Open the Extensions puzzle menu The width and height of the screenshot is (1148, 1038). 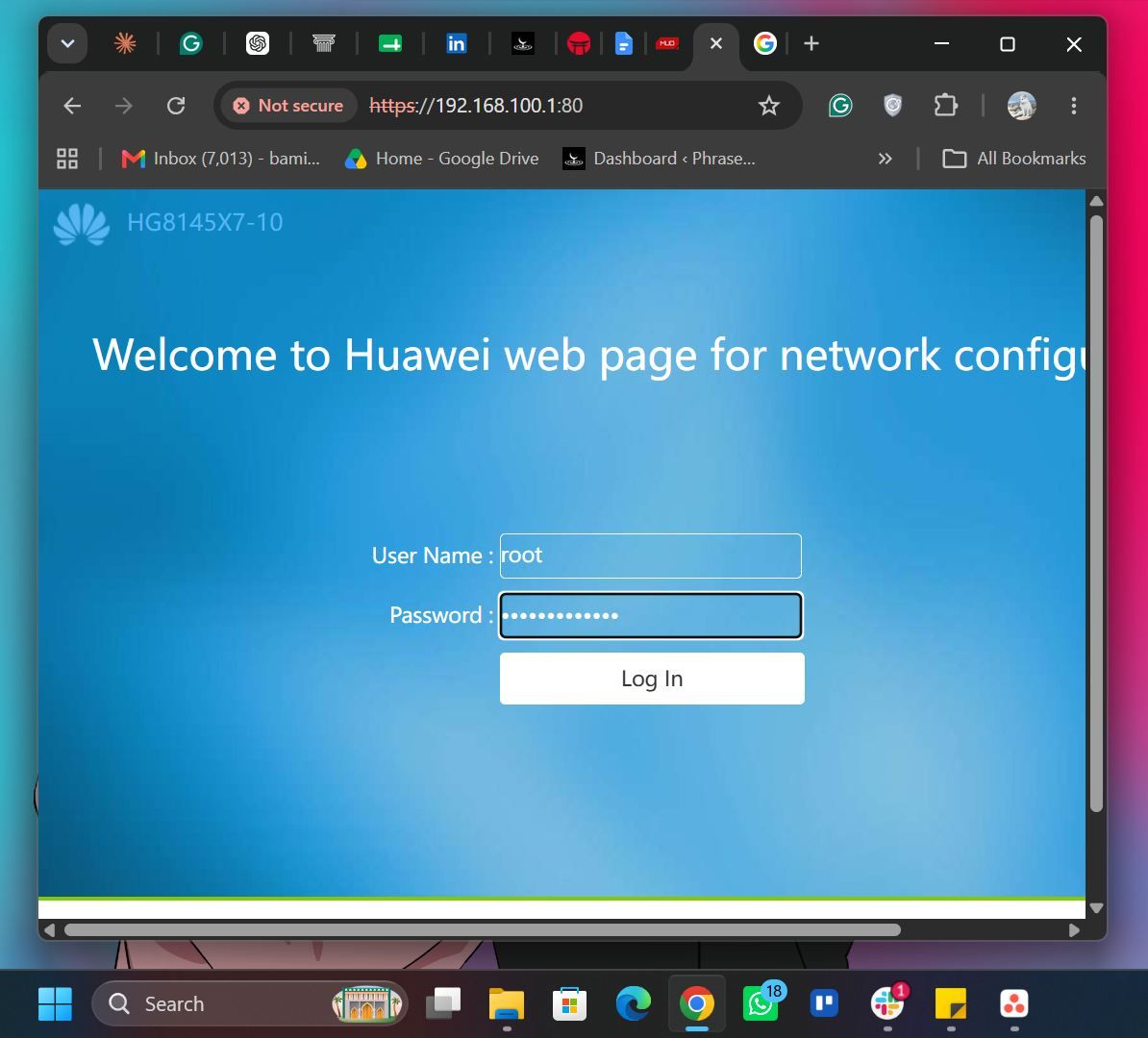pyautogui.click(x=946, y=106)
